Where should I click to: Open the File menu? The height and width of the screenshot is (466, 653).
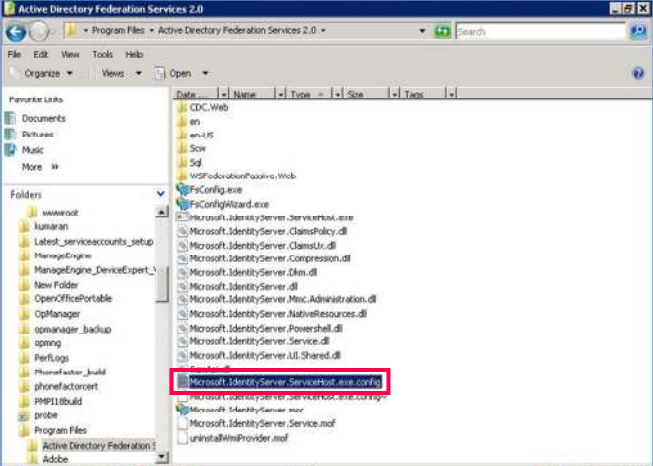coord(14,55)
